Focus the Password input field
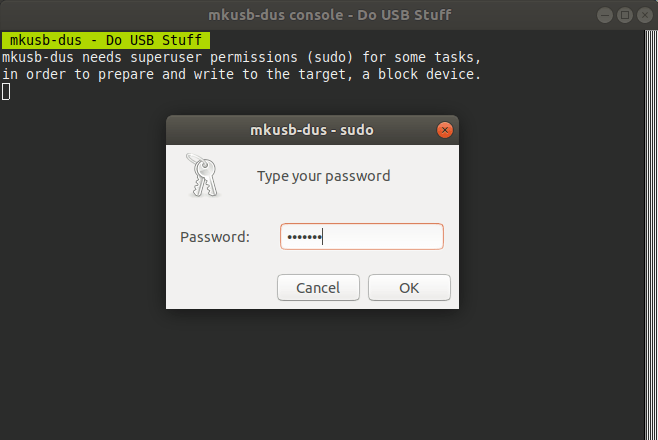Screen dimensions: 658x440 [x=362, y=237]
